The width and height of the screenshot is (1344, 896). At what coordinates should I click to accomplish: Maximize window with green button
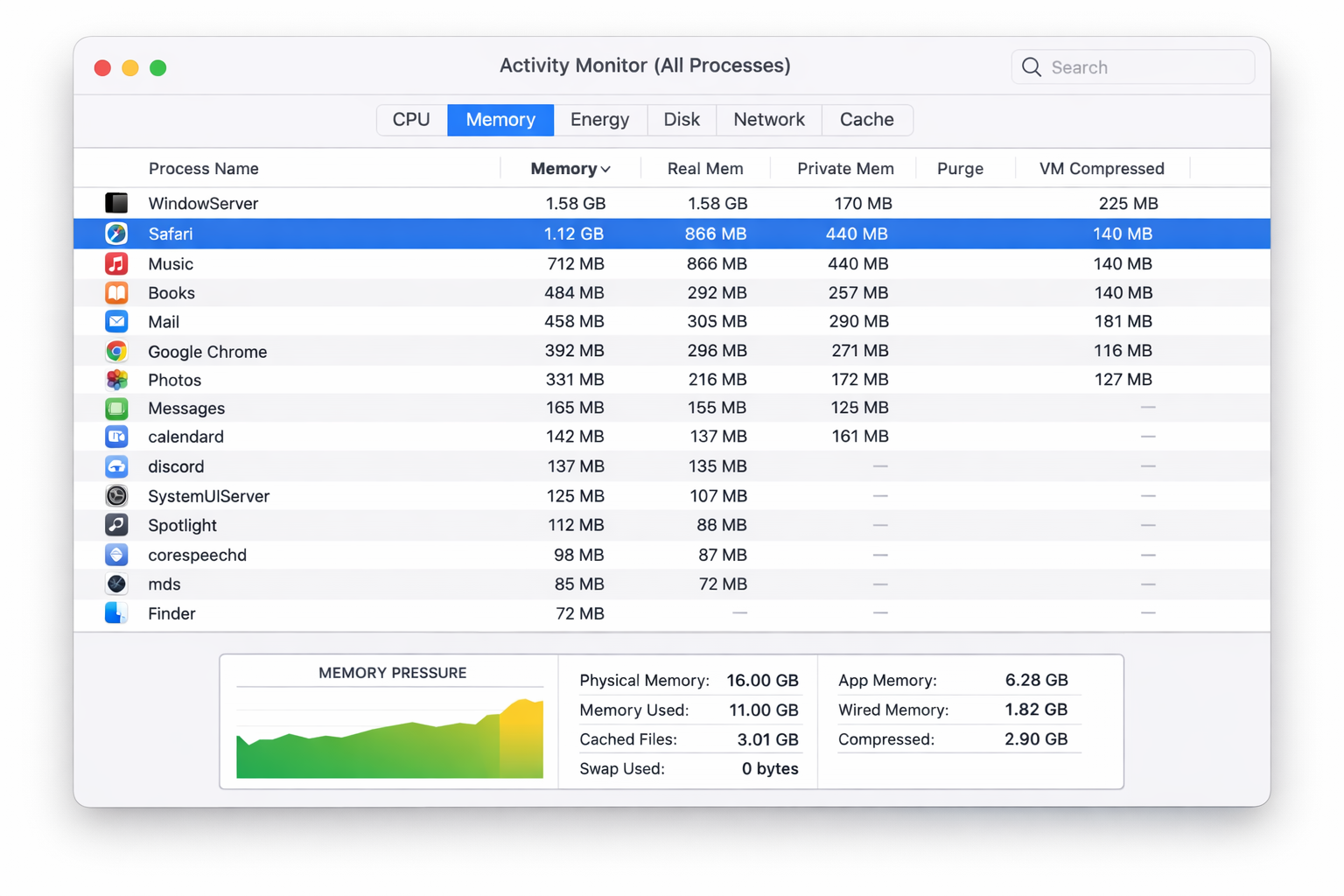158,67
